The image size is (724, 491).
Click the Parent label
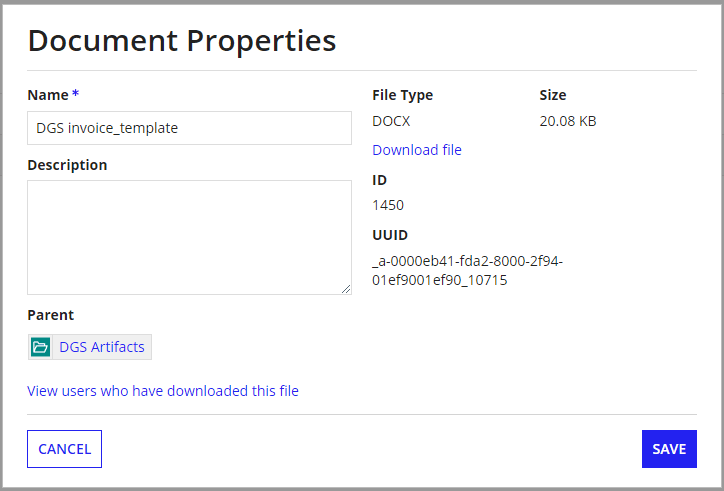pyautogui.click(x=51, y=315)
